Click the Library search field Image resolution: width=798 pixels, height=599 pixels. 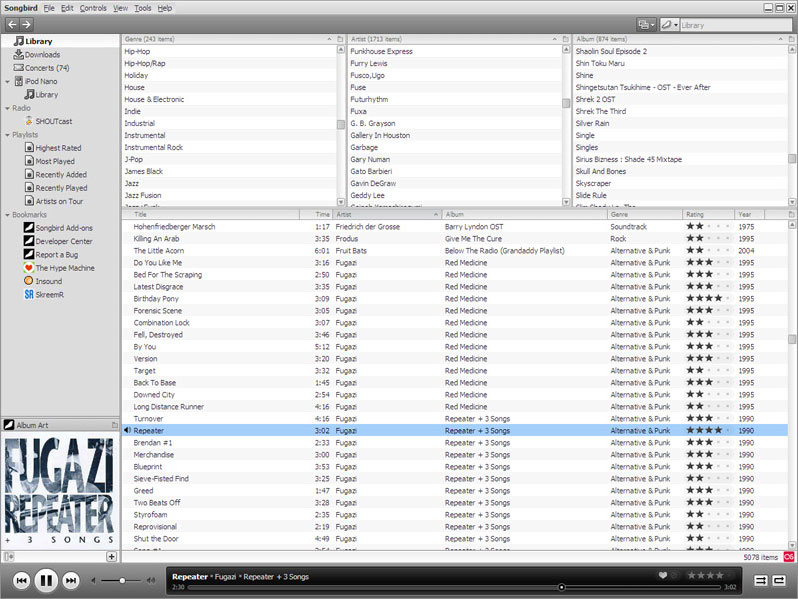point(735,25)
